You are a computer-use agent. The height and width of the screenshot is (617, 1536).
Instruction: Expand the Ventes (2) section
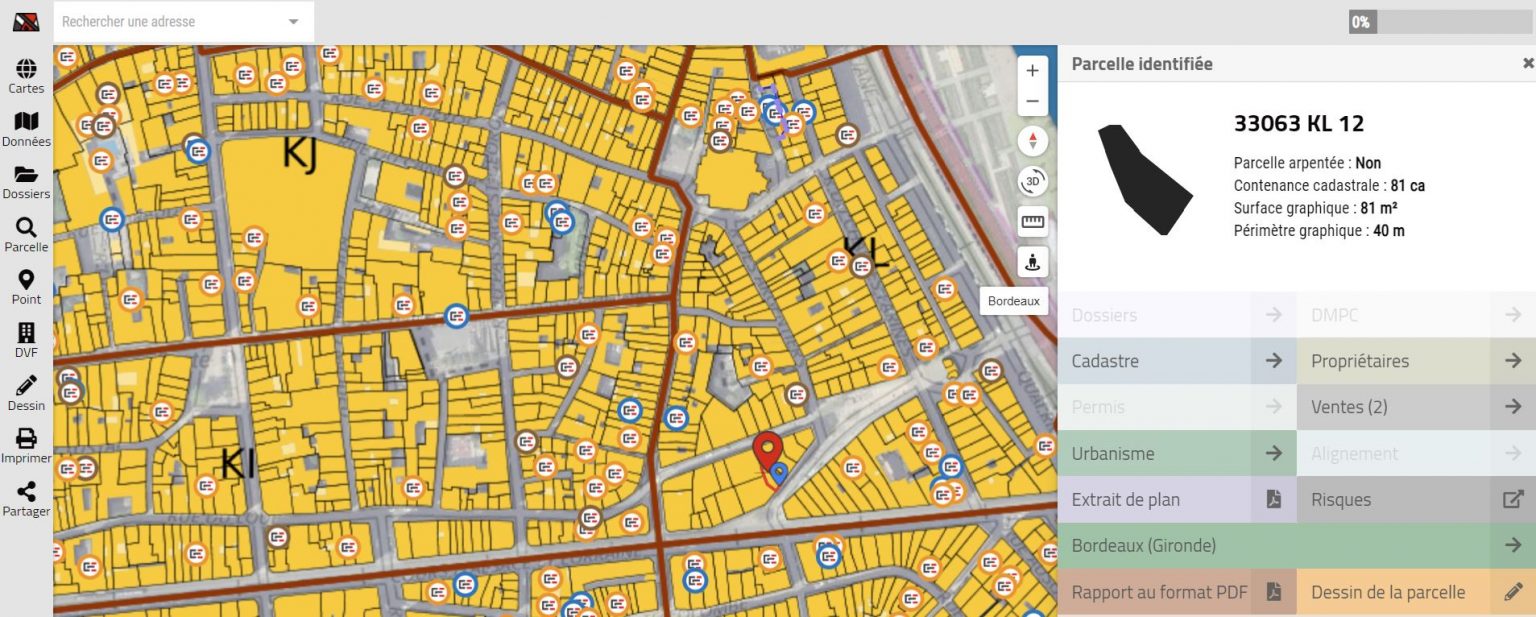pos(1416,407)
